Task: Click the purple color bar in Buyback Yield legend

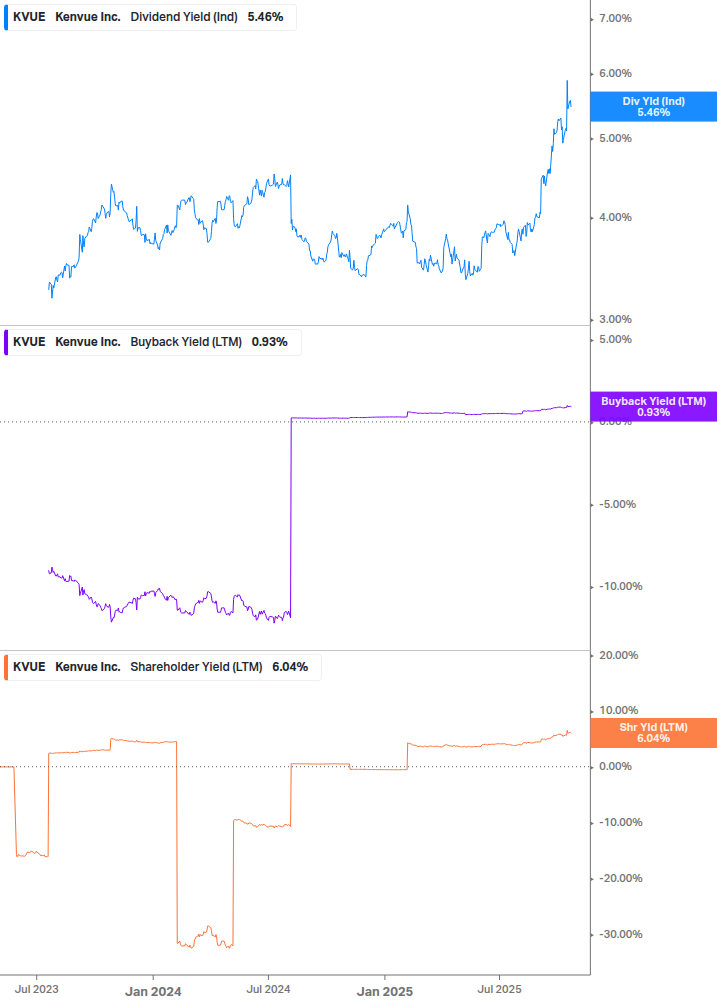Action: (7, 342)
